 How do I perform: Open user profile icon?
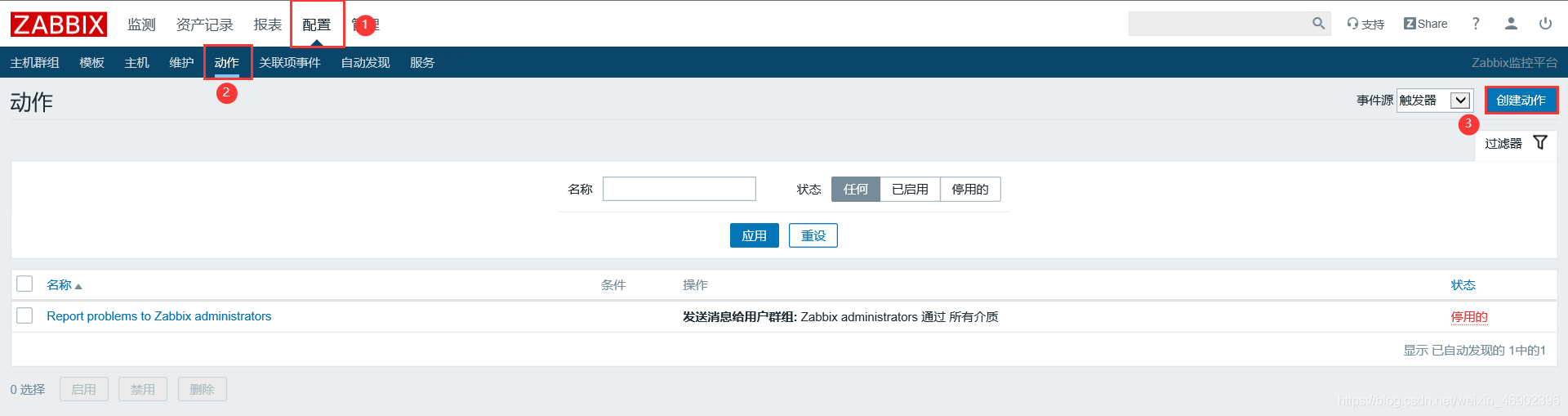1511,24
